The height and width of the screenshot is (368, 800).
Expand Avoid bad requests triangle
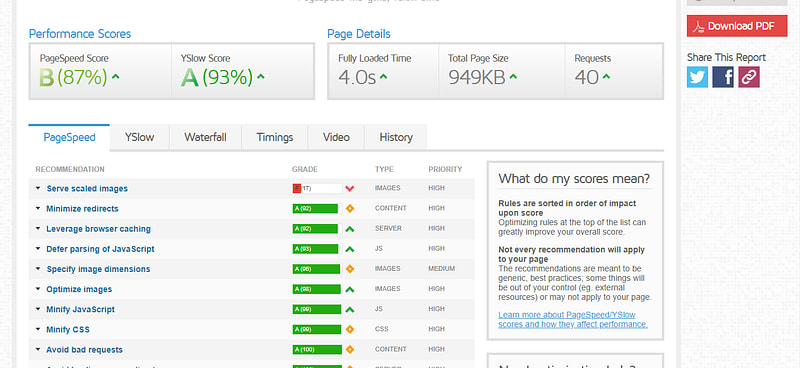tap(38, 350)
